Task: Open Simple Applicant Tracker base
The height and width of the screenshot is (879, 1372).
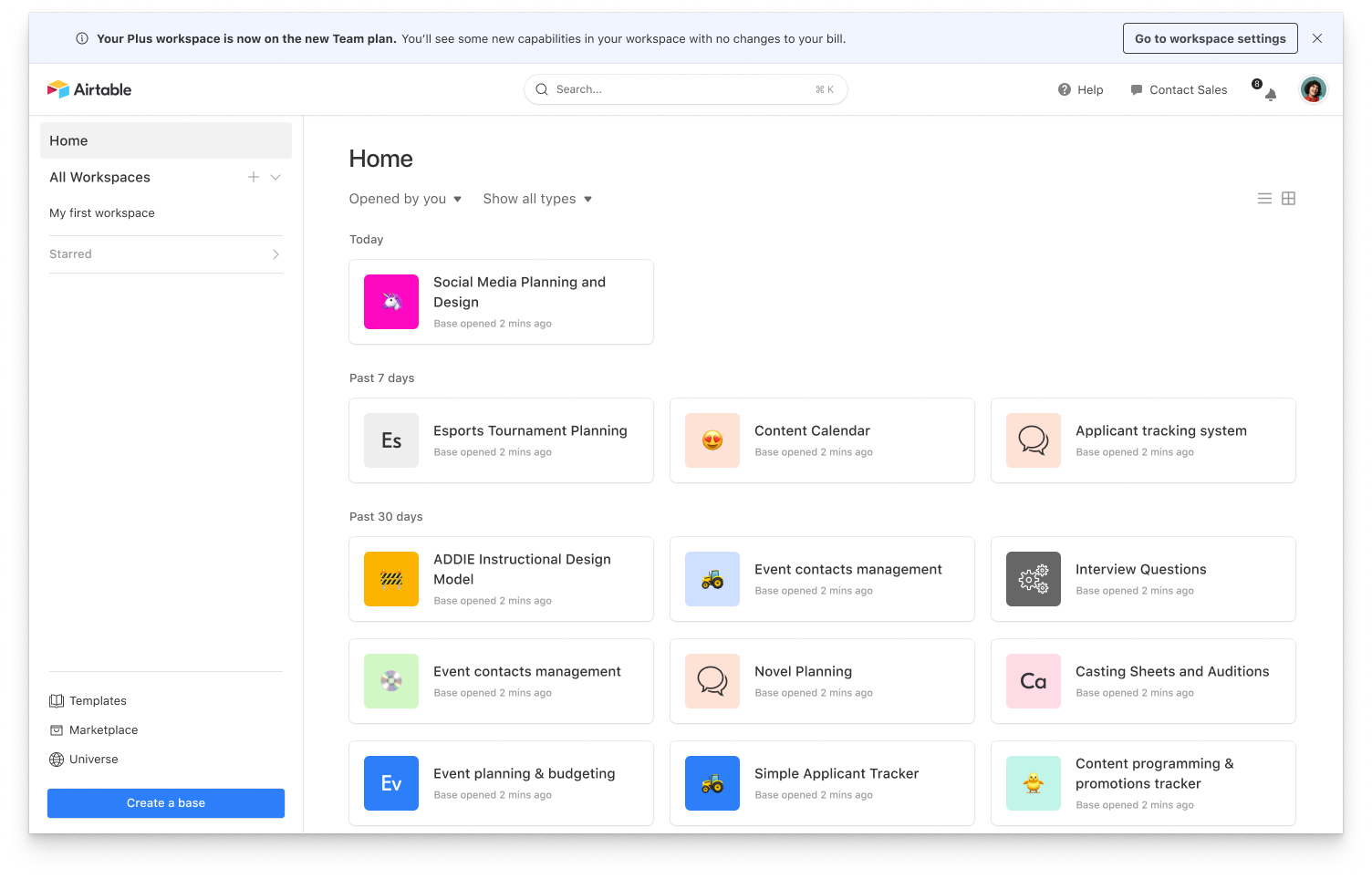Action: coord(822,783)
